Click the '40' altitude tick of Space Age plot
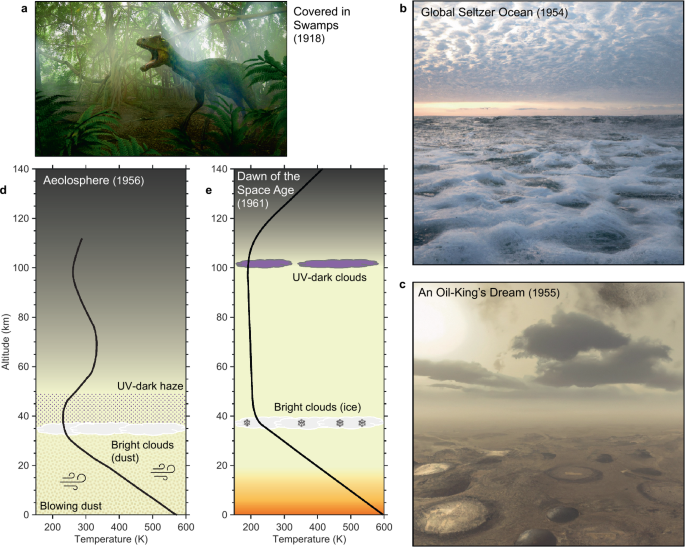This screenshot has height=547, width=685. (222, 416)
